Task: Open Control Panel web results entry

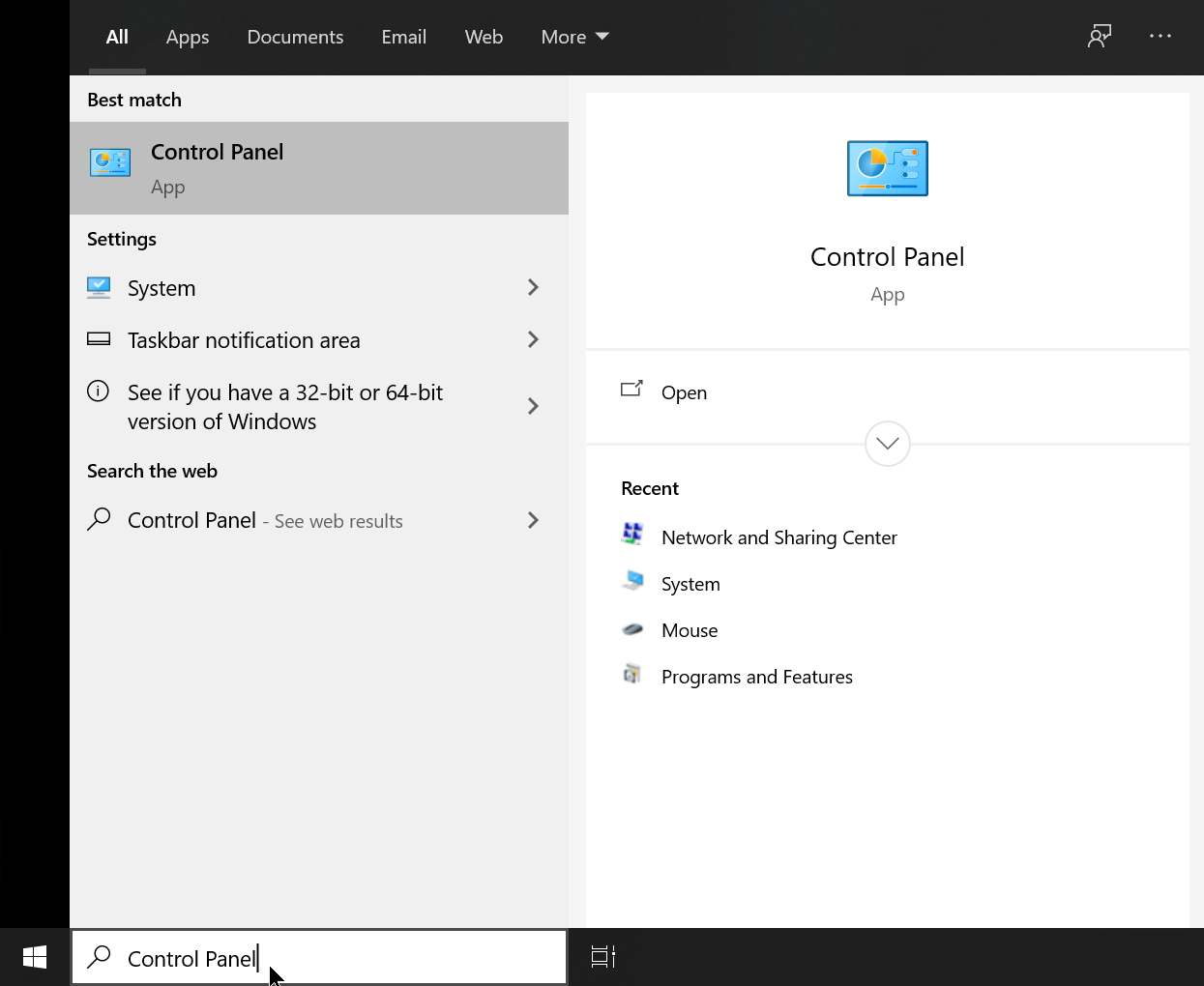Action: [319, 520]
